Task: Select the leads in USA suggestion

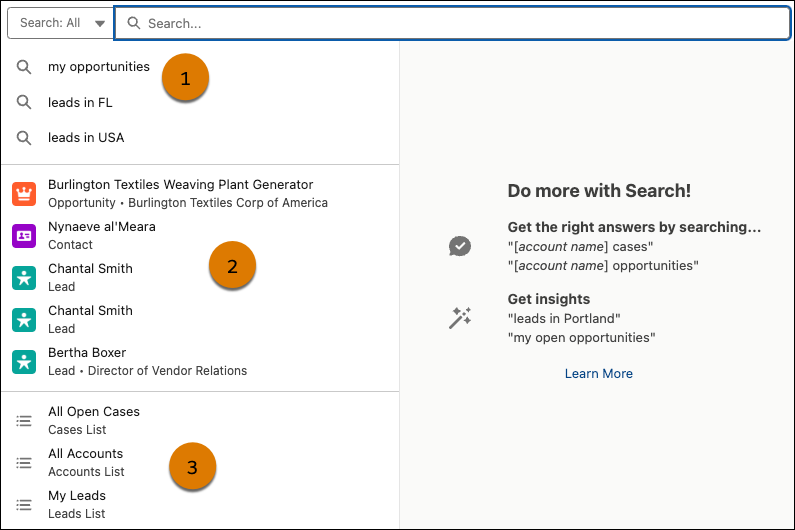Action: click(x=86, y=138)
